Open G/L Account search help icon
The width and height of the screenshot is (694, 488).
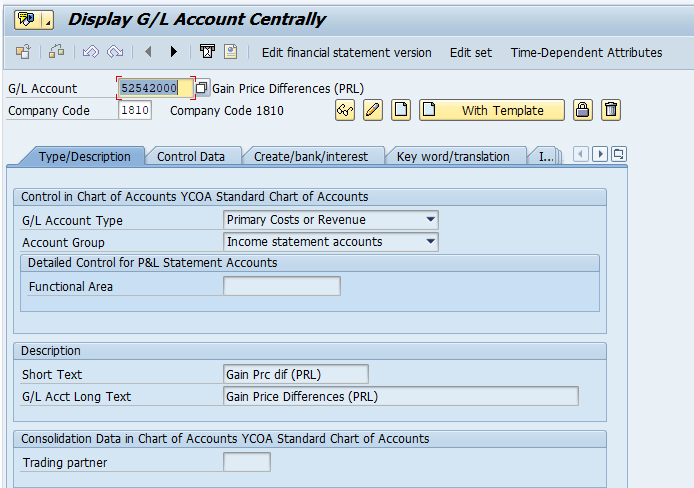click(202, 88)
